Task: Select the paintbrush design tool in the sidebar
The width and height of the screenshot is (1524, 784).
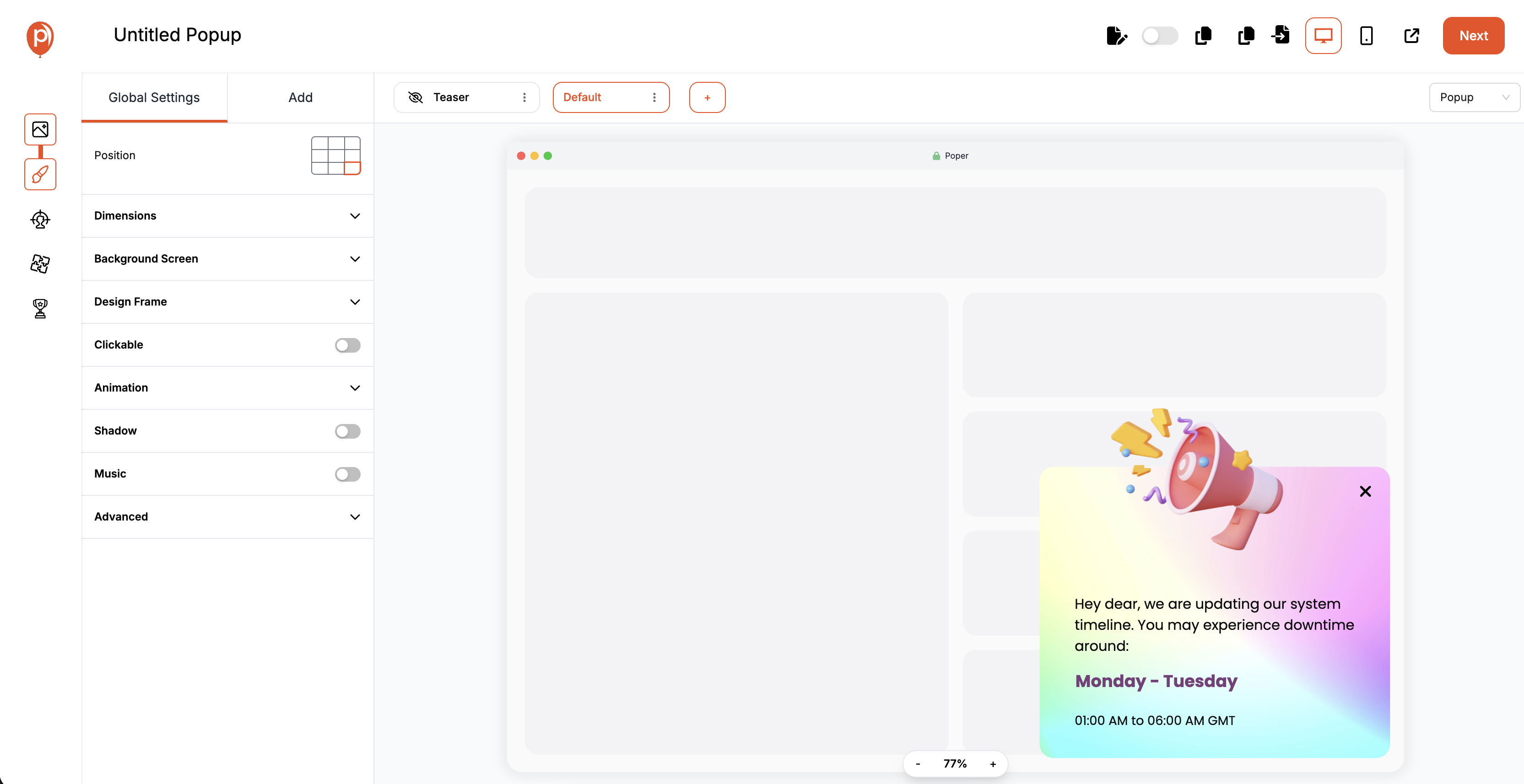Action: 40,174
